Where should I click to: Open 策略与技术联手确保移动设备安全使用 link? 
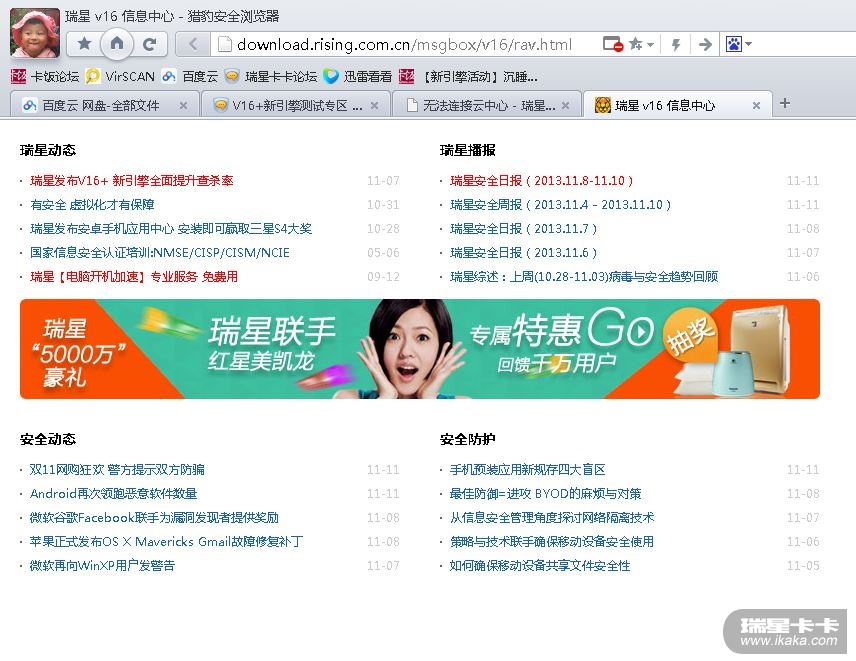pyautogui.click(x=552, y=541)
